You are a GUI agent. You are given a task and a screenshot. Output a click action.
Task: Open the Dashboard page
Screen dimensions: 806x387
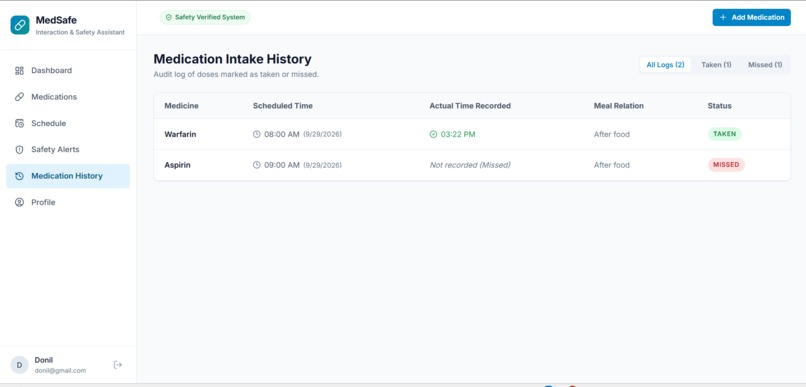click(x=68, y=70)
